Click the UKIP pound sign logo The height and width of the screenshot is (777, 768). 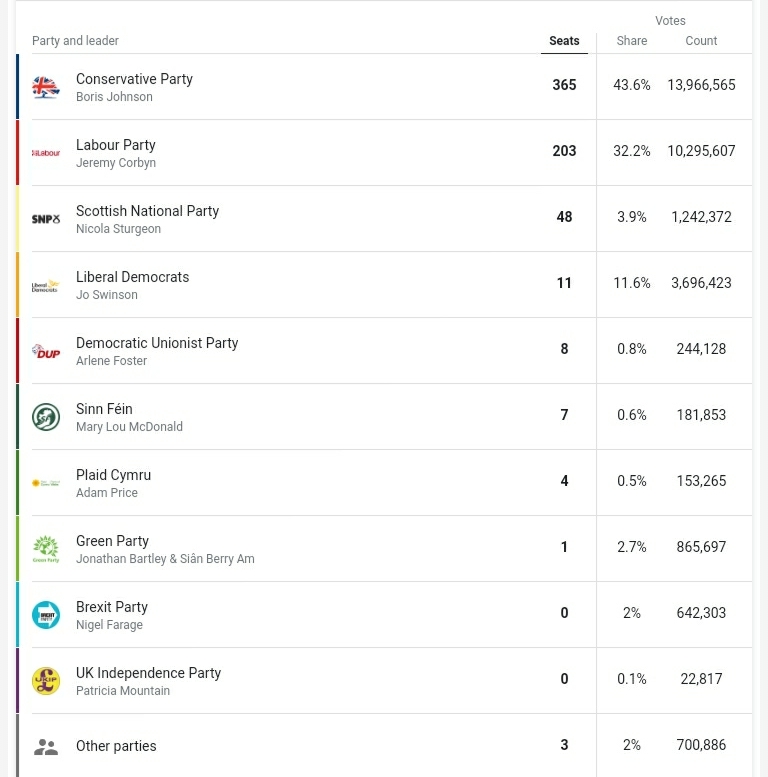(x=46, y=681)
